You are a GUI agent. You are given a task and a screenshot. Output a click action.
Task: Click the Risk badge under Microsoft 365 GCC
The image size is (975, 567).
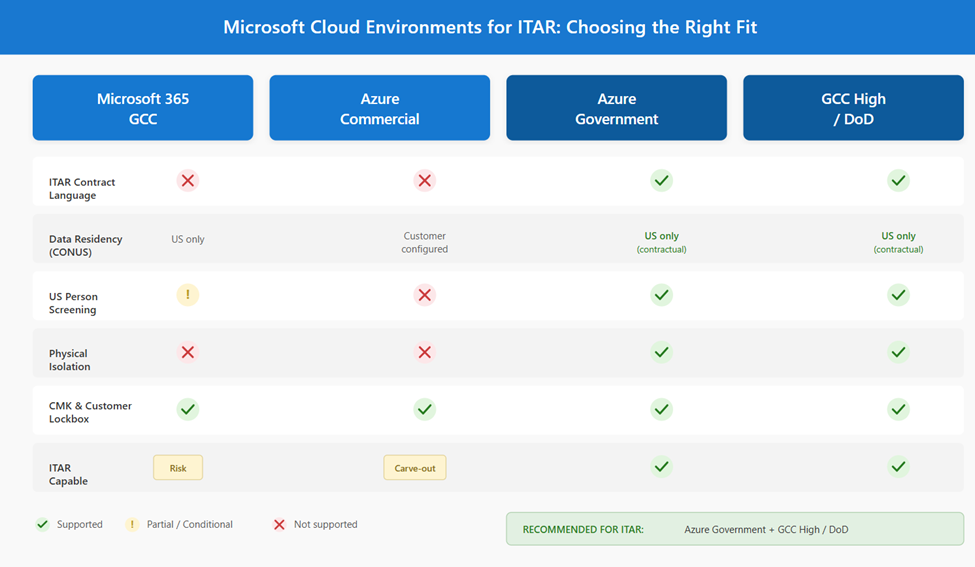point(178,468)
